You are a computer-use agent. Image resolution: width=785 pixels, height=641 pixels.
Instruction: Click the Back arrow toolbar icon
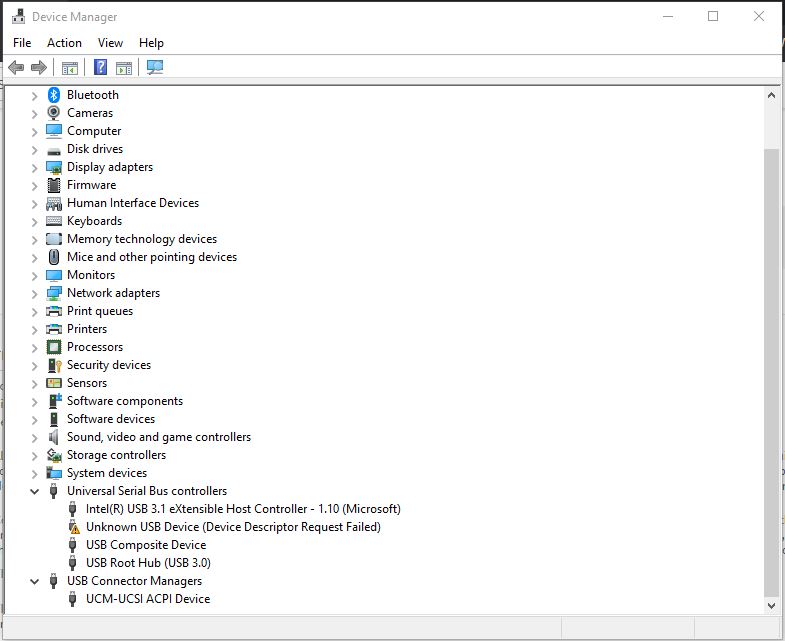[16, 67]
